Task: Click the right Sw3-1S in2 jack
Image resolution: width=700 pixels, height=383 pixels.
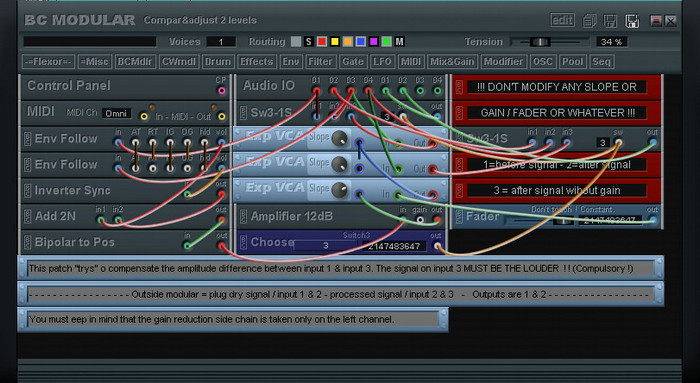Action: coord(550,142)
